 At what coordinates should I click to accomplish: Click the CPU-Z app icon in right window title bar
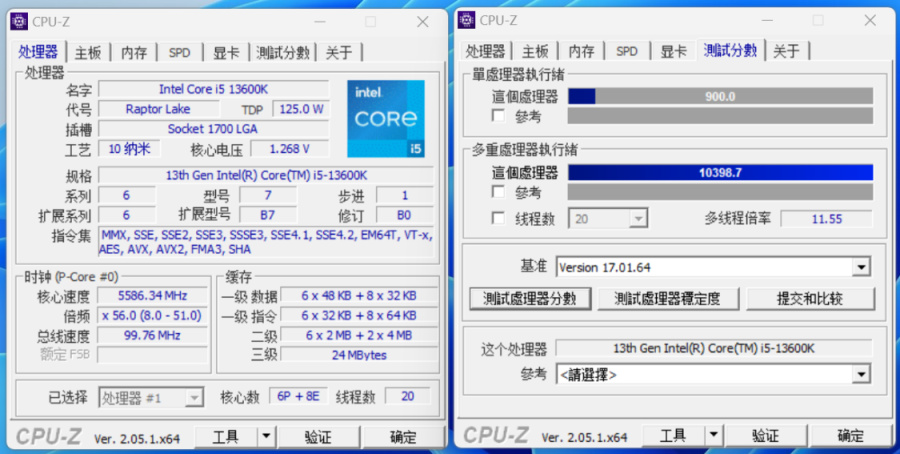point(466,20)
